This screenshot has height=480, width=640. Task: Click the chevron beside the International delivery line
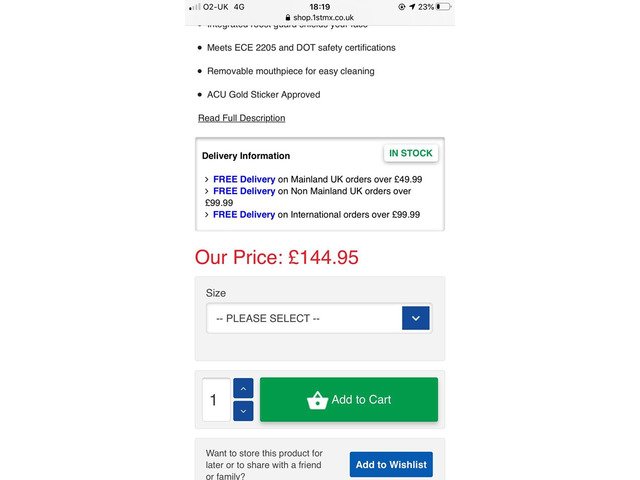click(x=206, y=214)
